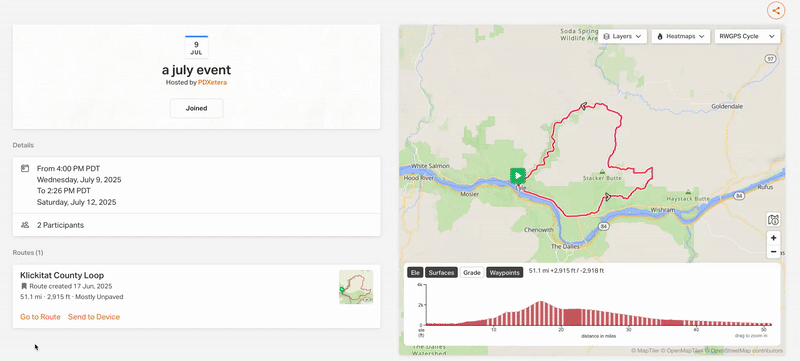The width and height of the screenshot is (800, 361).
Task: Click the calendar icon beside event time
Action: 24,168
